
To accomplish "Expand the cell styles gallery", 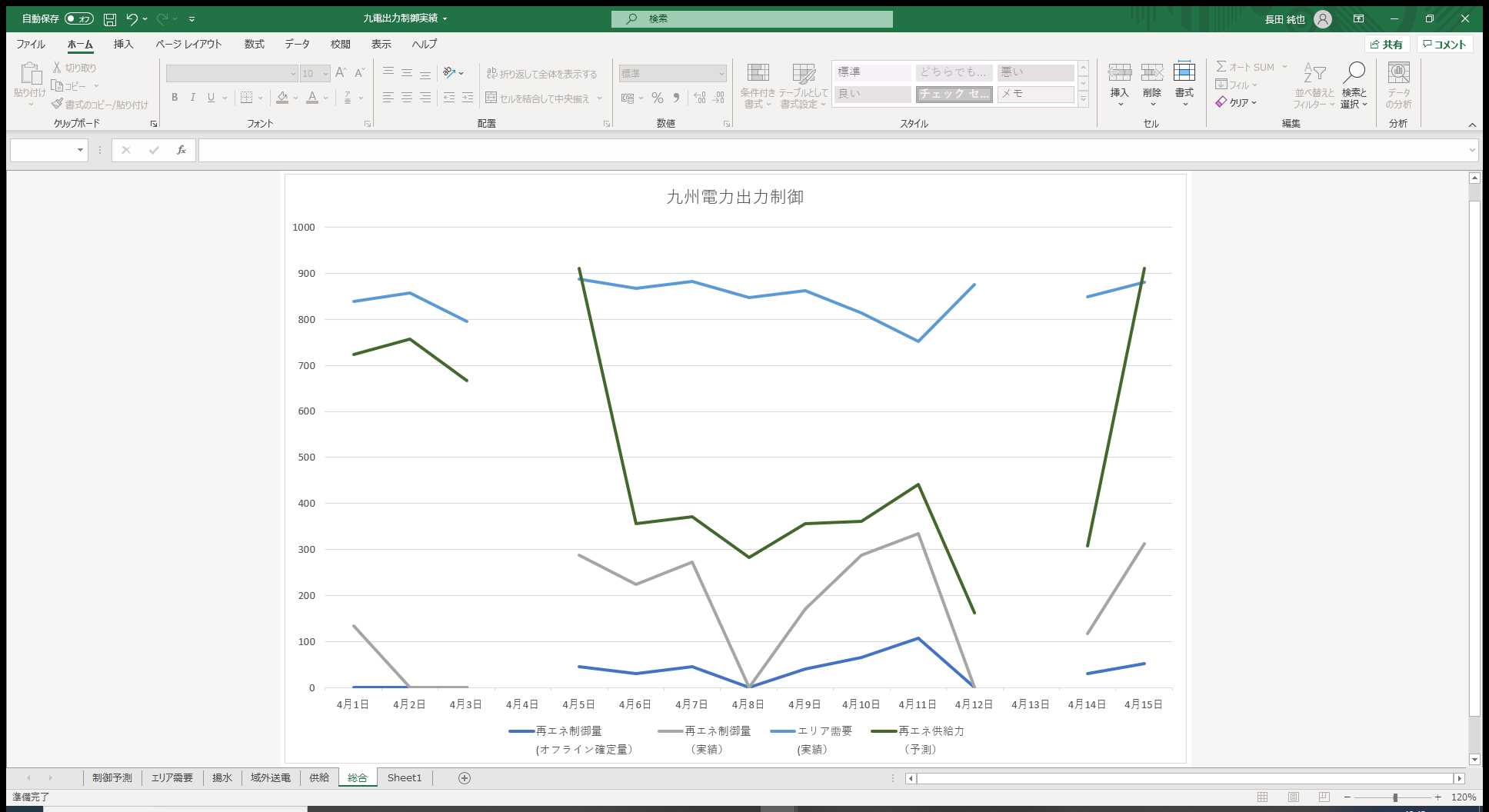I will (1083, 99).
